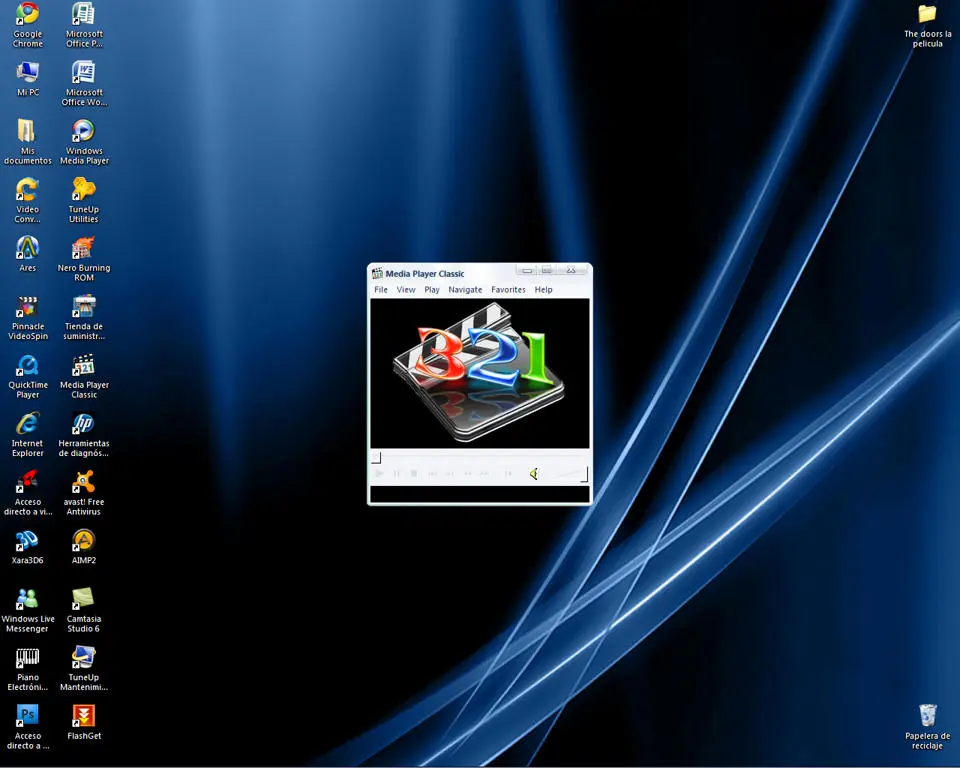Image resolution: width=960 pixels, height=768 pixels.
Task: Select avast! Free Antivirus icon
Action: tap(84, 493)
